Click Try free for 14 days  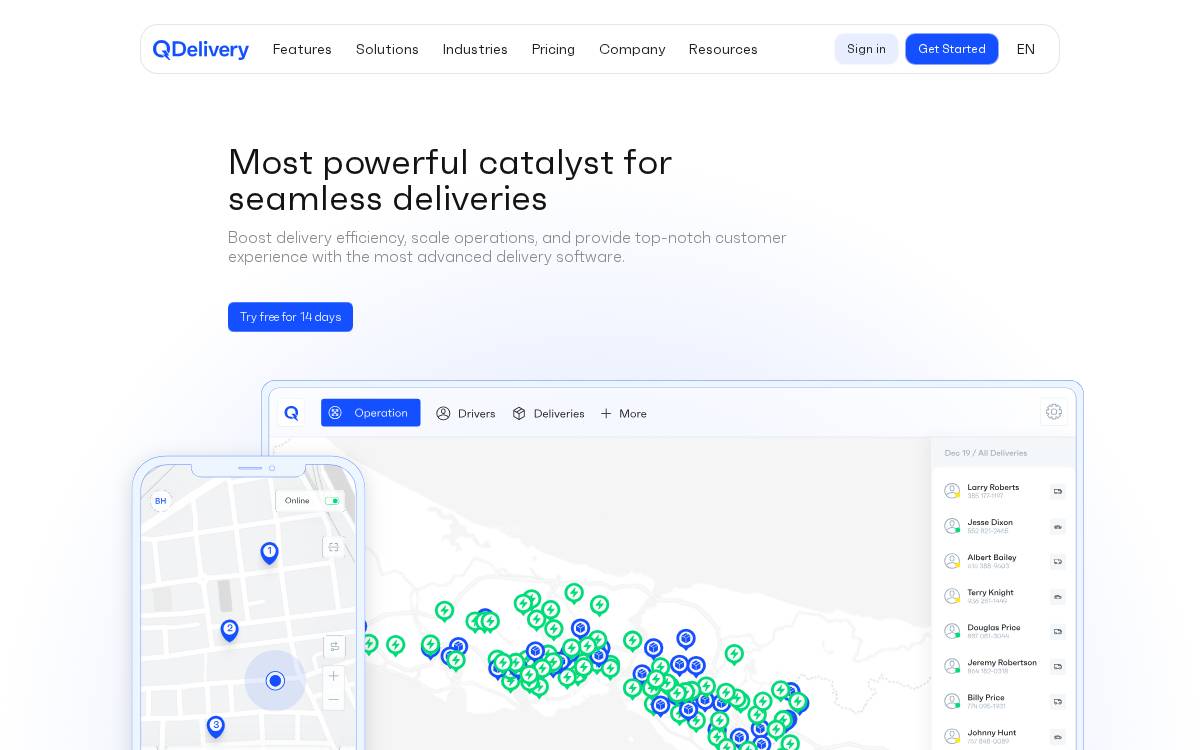point(290,317)
